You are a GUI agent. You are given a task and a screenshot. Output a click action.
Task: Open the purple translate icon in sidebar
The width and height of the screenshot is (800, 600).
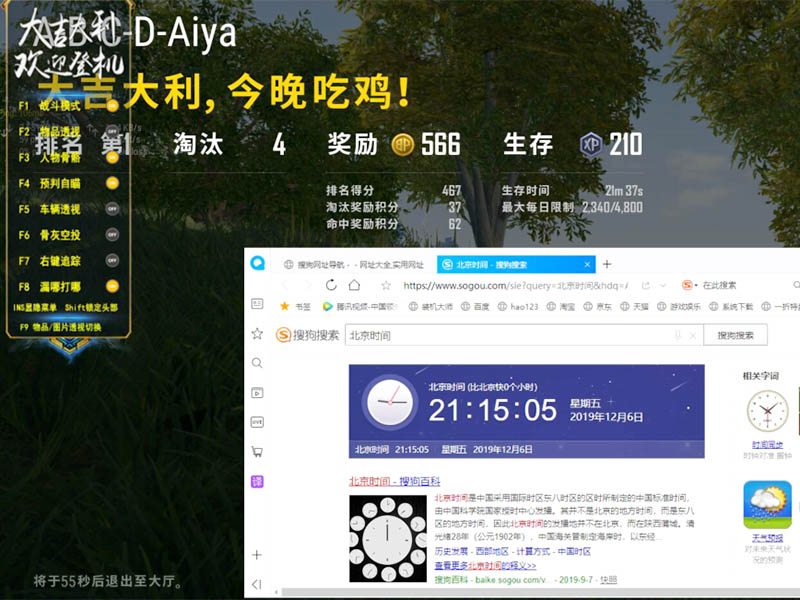[x=257, y=481]
